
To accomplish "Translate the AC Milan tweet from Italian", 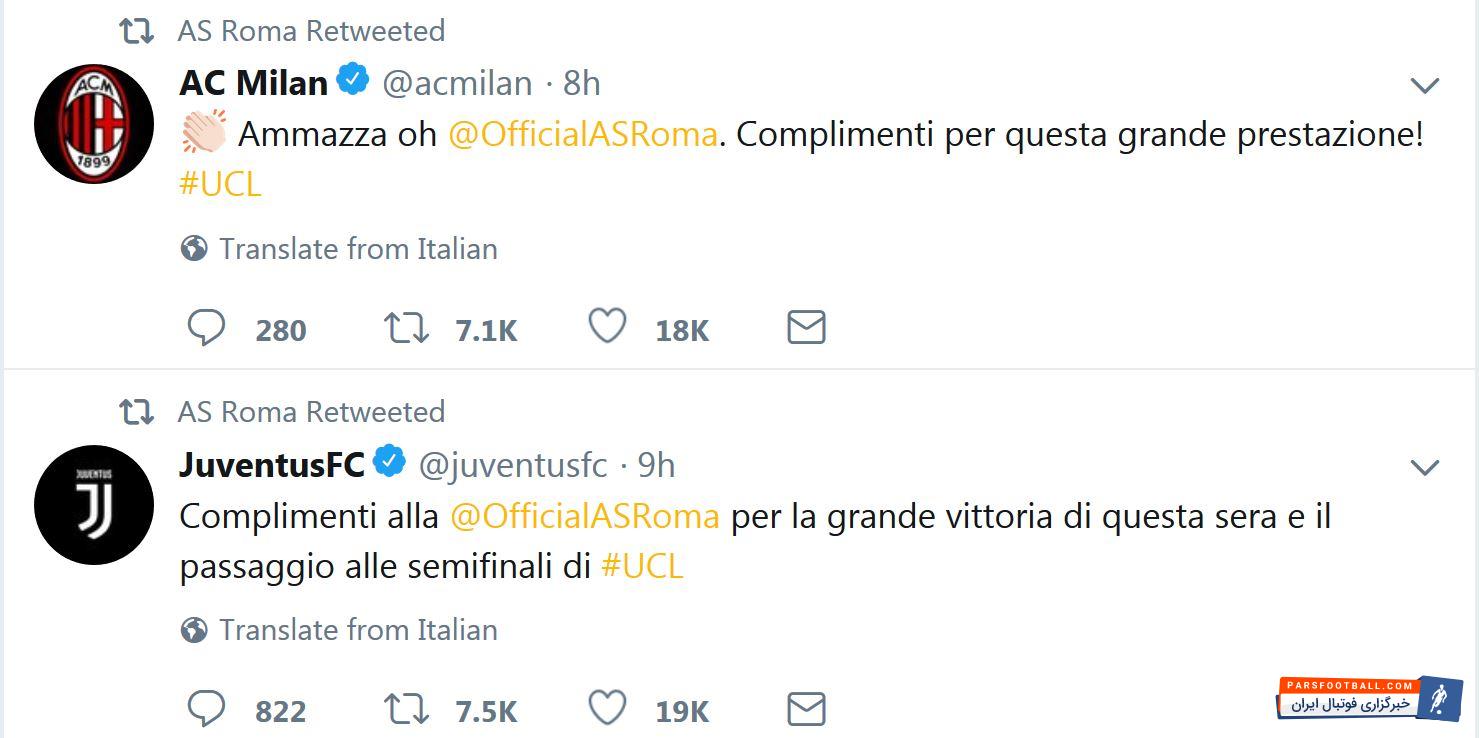I will (x=358, y=248).
